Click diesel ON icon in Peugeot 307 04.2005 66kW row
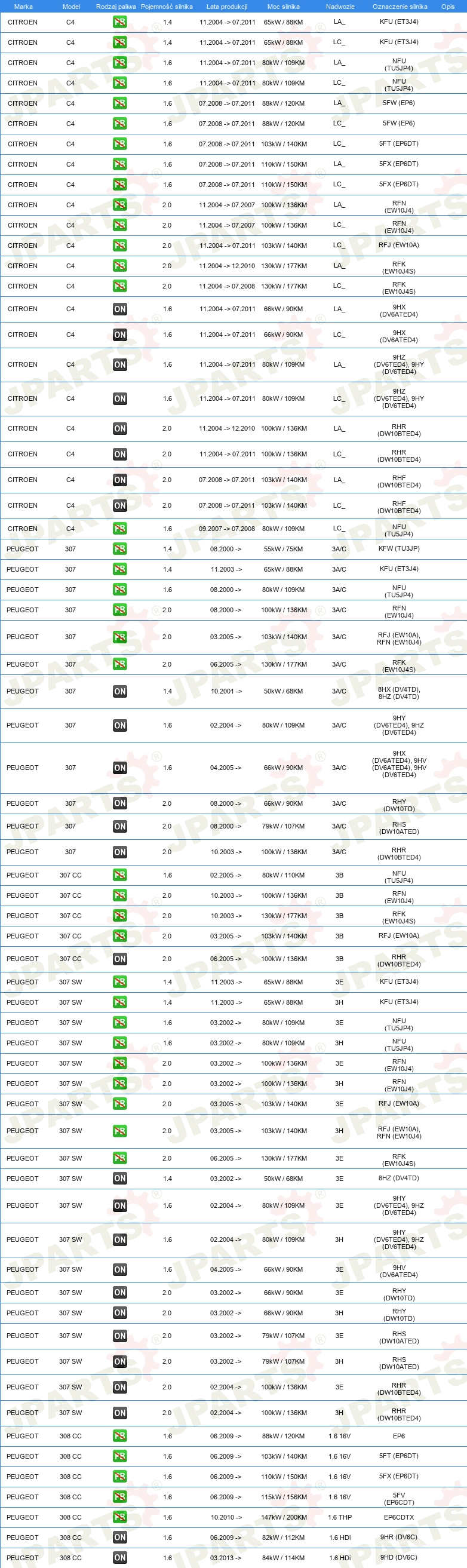Image resolution: width=467 pixels, height=1568 pixels. pyautogui.click(x=120, y=768)
